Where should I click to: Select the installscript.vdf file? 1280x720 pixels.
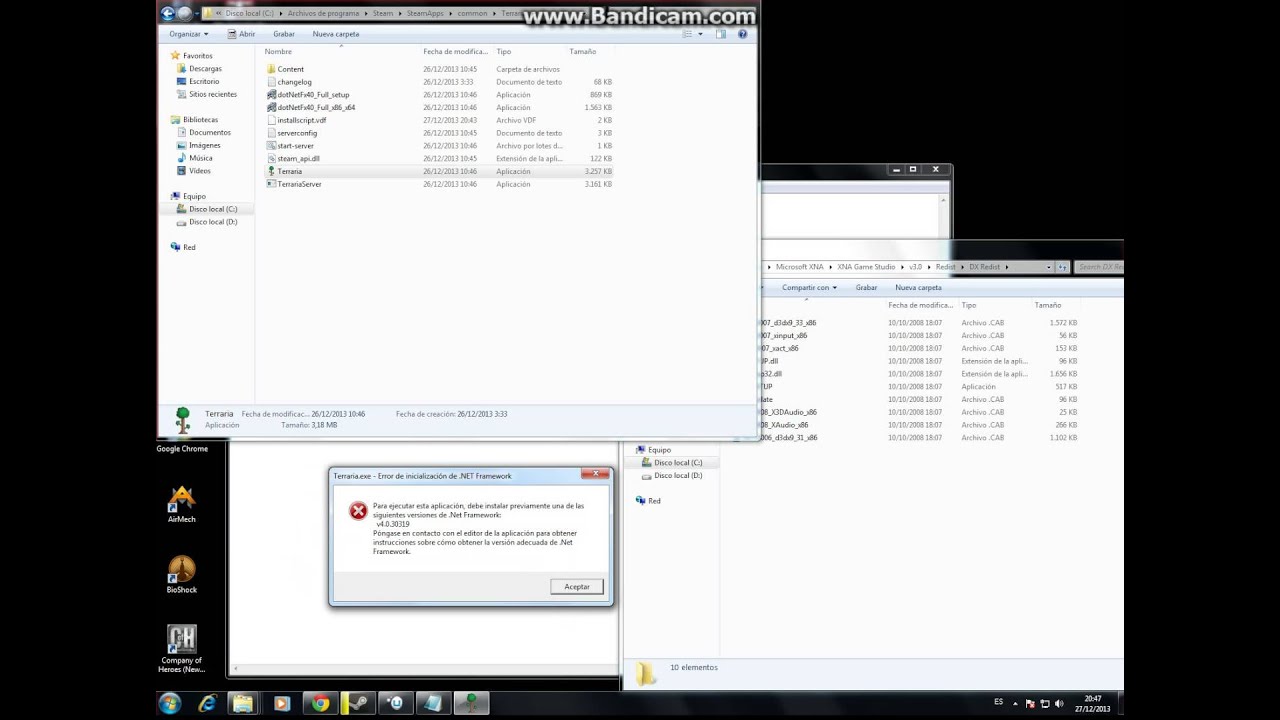pos(301,120)
